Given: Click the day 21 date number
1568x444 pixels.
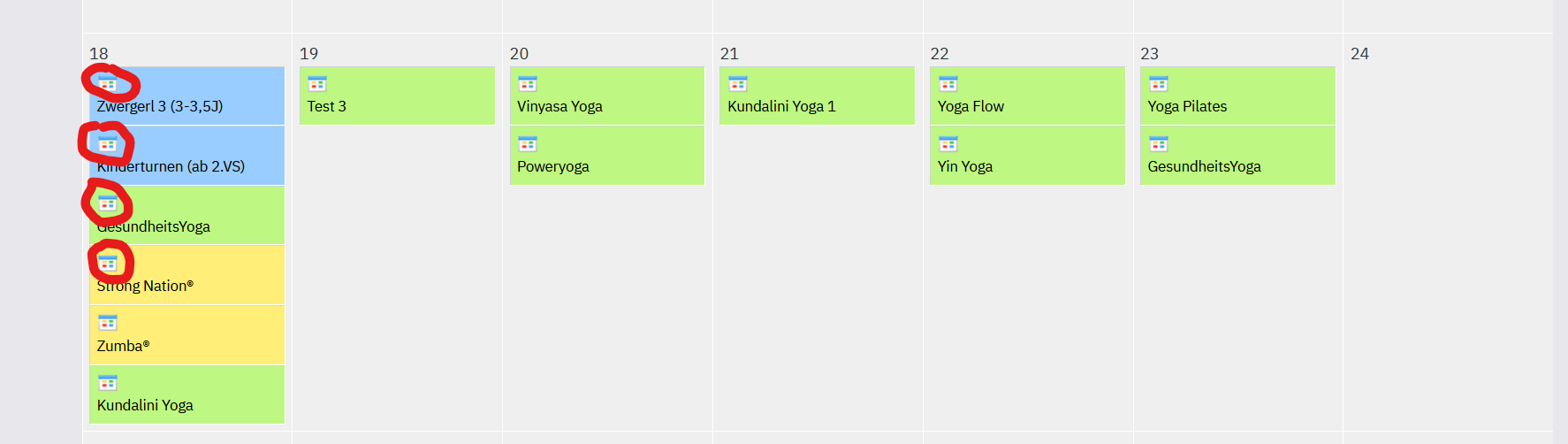Looking at the screenshot, I should tap(729, 54).
